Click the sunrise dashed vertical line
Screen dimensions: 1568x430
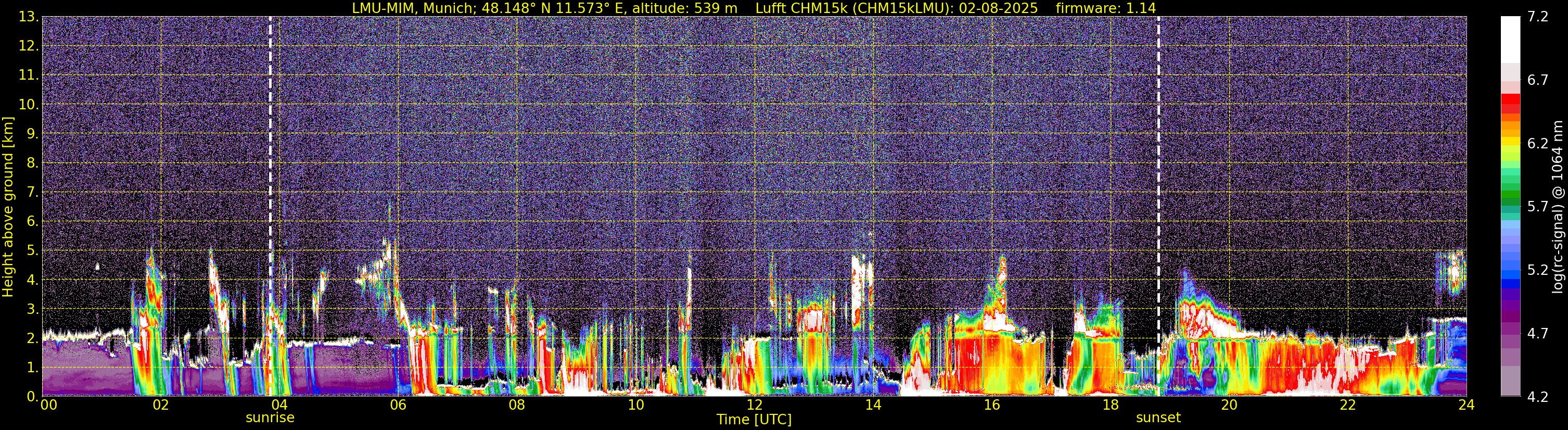pos(270,206)
